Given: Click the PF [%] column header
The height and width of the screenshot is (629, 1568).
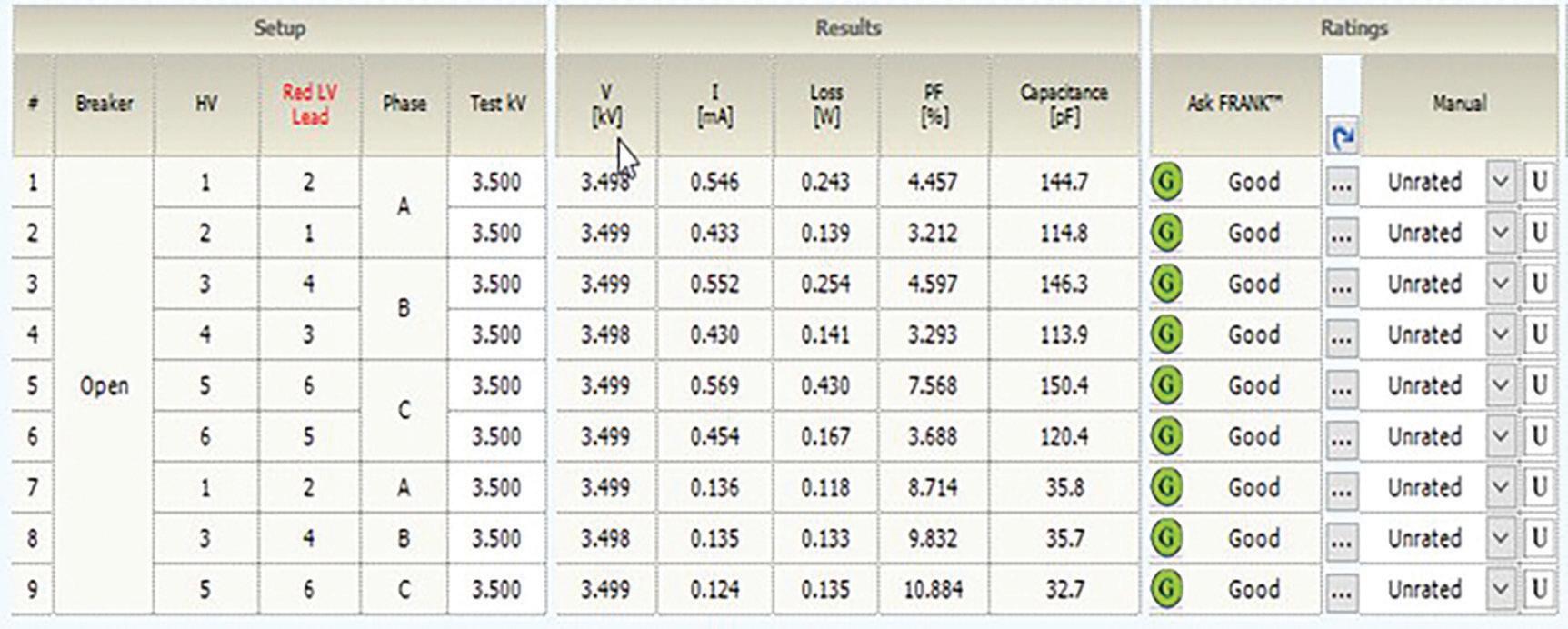Looking at the screenshot, I should [934, 104].
